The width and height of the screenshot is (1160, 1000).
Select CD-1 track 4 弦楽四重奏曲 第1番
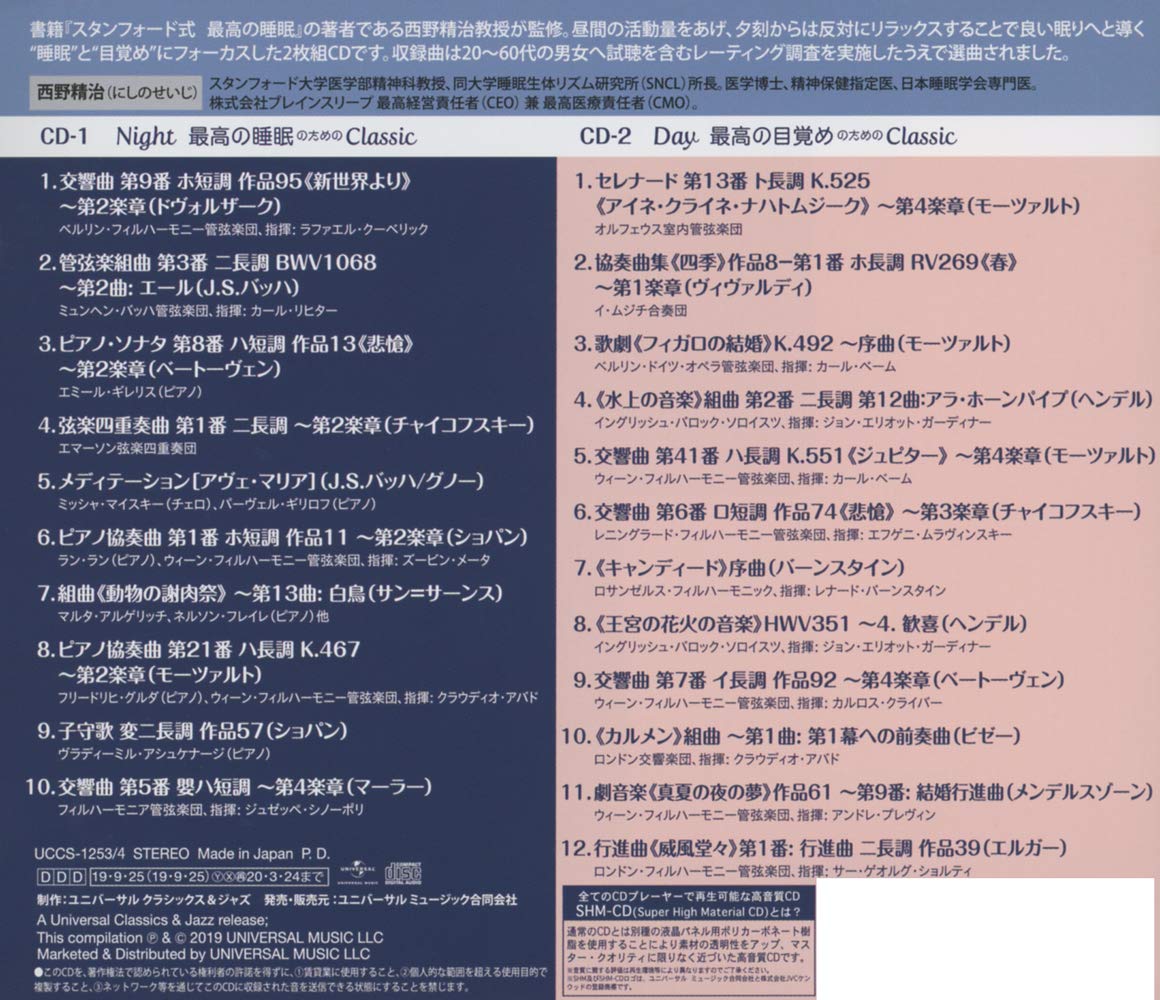(x=286, y=425)
